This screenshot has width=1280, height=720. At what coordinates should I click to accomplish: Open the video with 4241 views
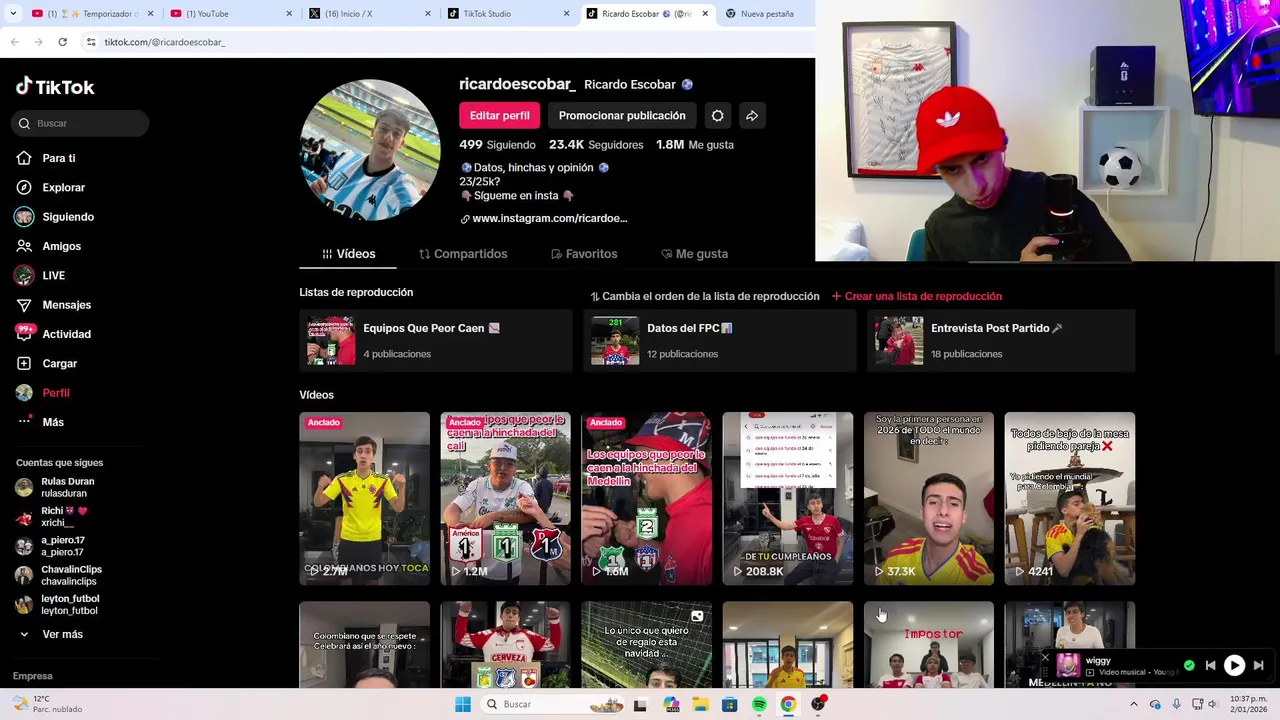(1070, 498)
